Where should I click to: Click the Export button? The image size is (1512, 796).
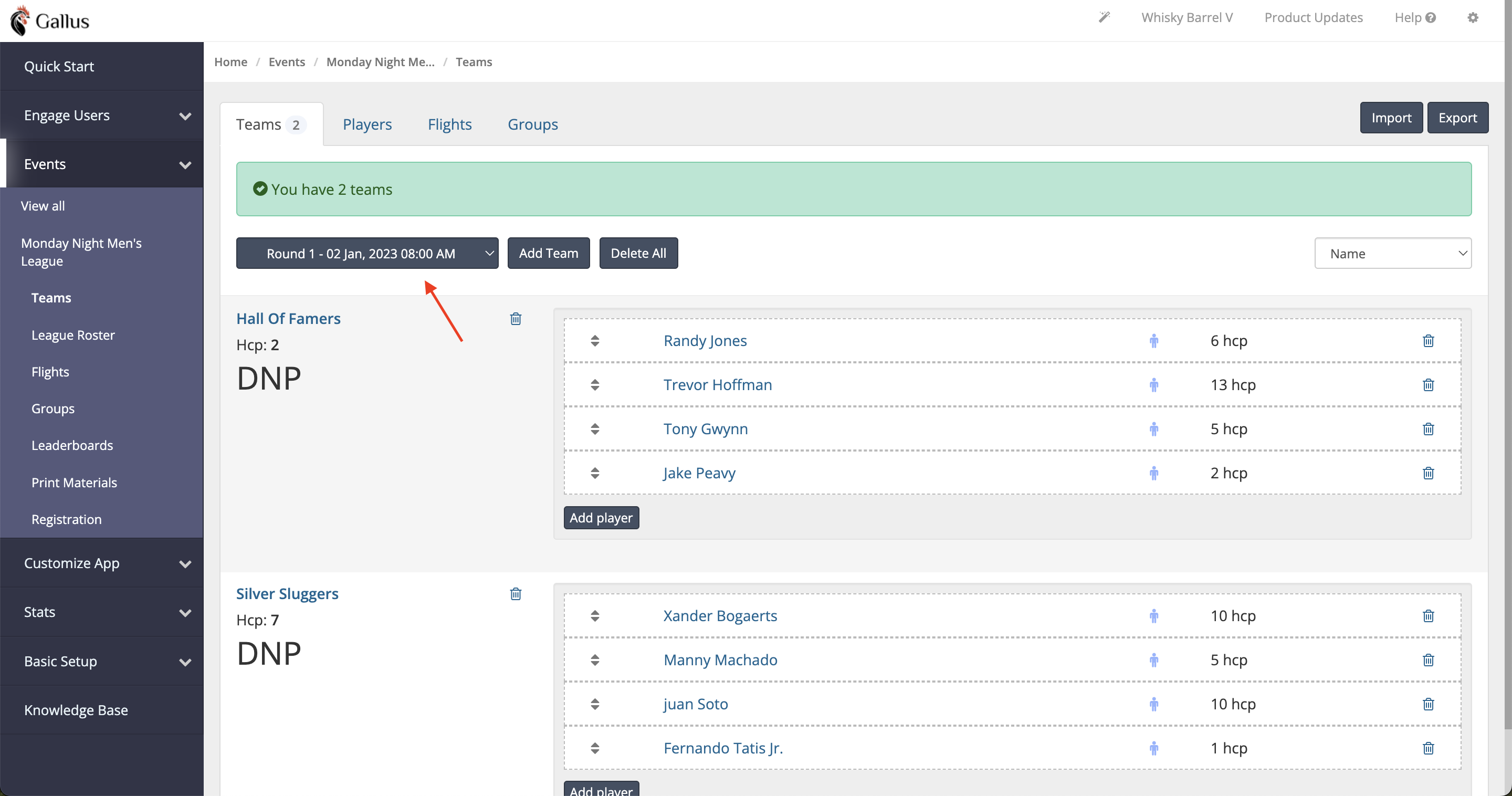pos(1457,118)
